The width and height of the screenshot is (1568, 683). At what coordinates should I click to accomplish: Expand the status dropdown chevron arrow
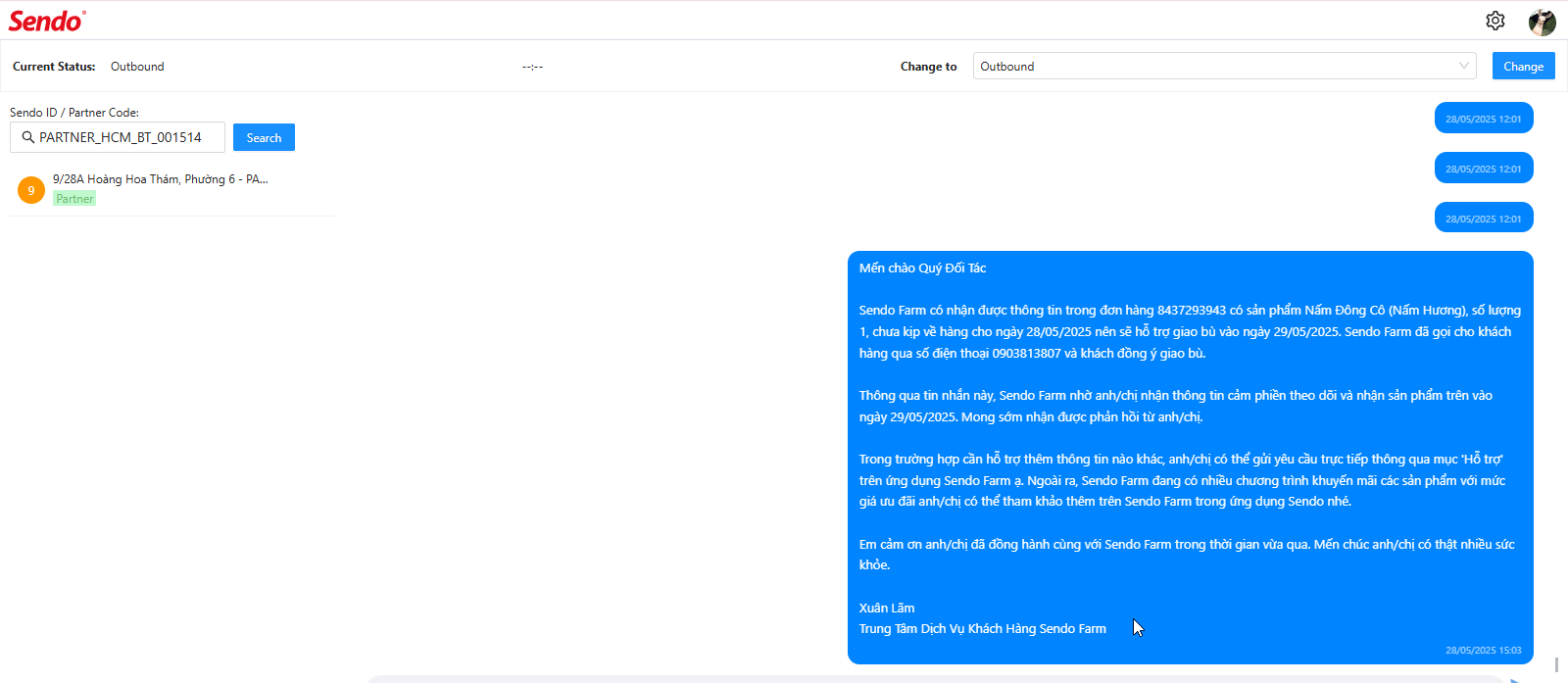click(1464, 66)
